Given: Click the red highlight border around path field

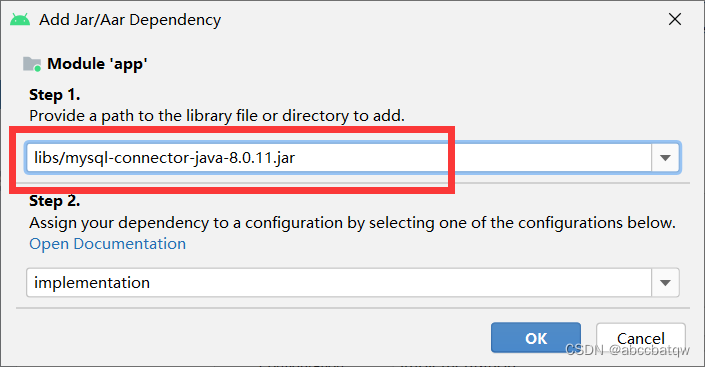Looking at the screenshot, I should point(232,131).
